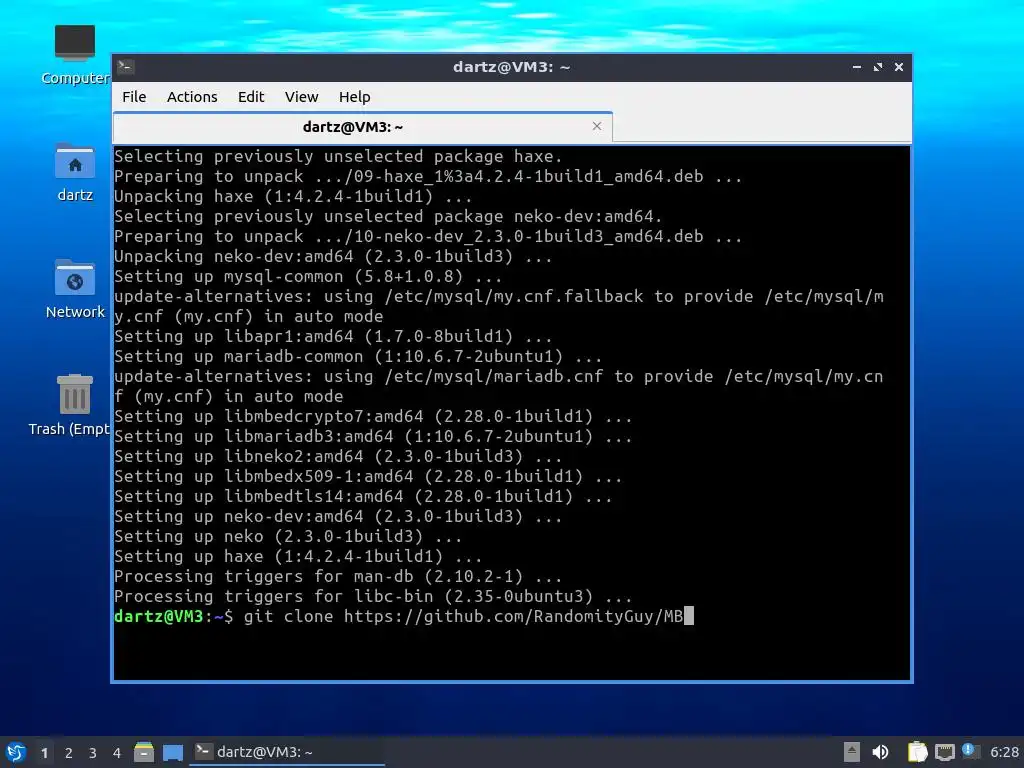Click 'Setting up libapr1:amd64' line
Screen dimensions: 1024x768
pyautogui.click(x=333, y=336)
